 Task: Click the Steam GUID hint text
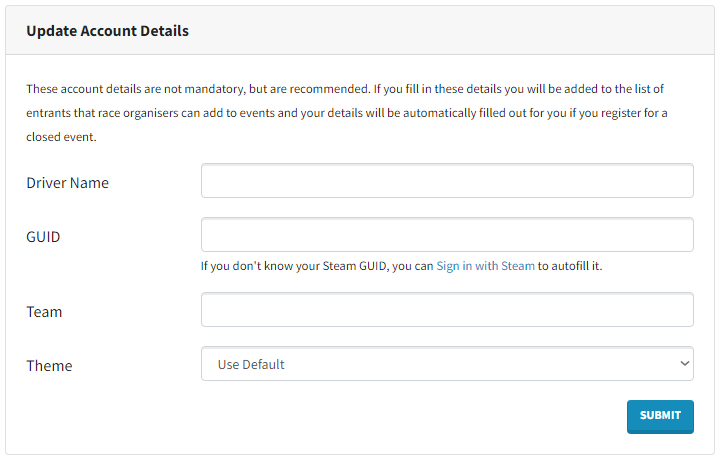tap(317, 266)
